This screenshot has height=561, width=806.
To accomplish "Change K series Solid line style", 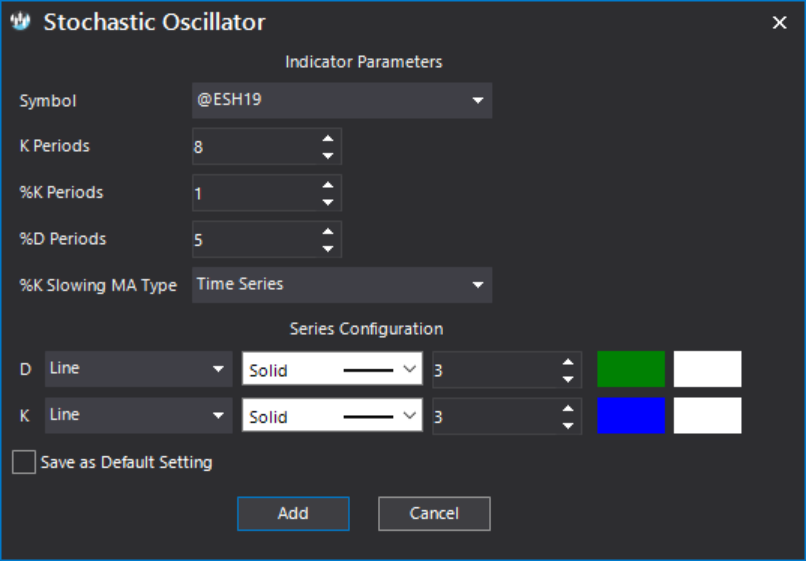I will [x=332, y=415].
